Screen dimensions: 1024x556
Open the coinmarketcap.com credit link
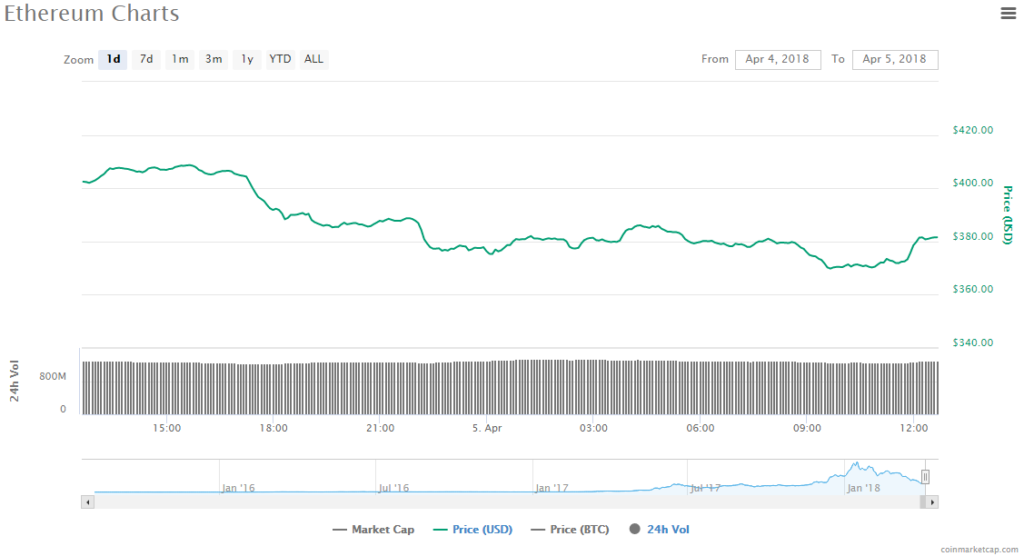981,549
